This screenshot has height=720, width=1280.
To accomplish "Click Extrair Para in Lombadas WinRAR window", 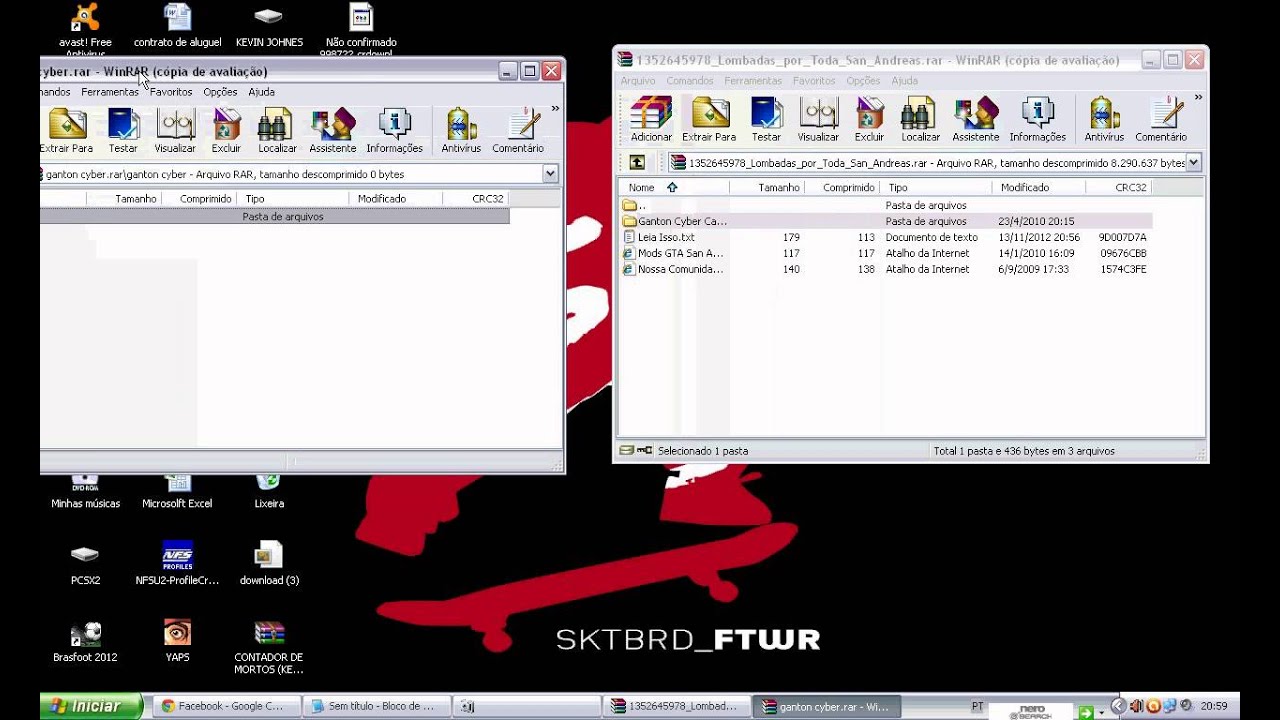I will (709, 119).
